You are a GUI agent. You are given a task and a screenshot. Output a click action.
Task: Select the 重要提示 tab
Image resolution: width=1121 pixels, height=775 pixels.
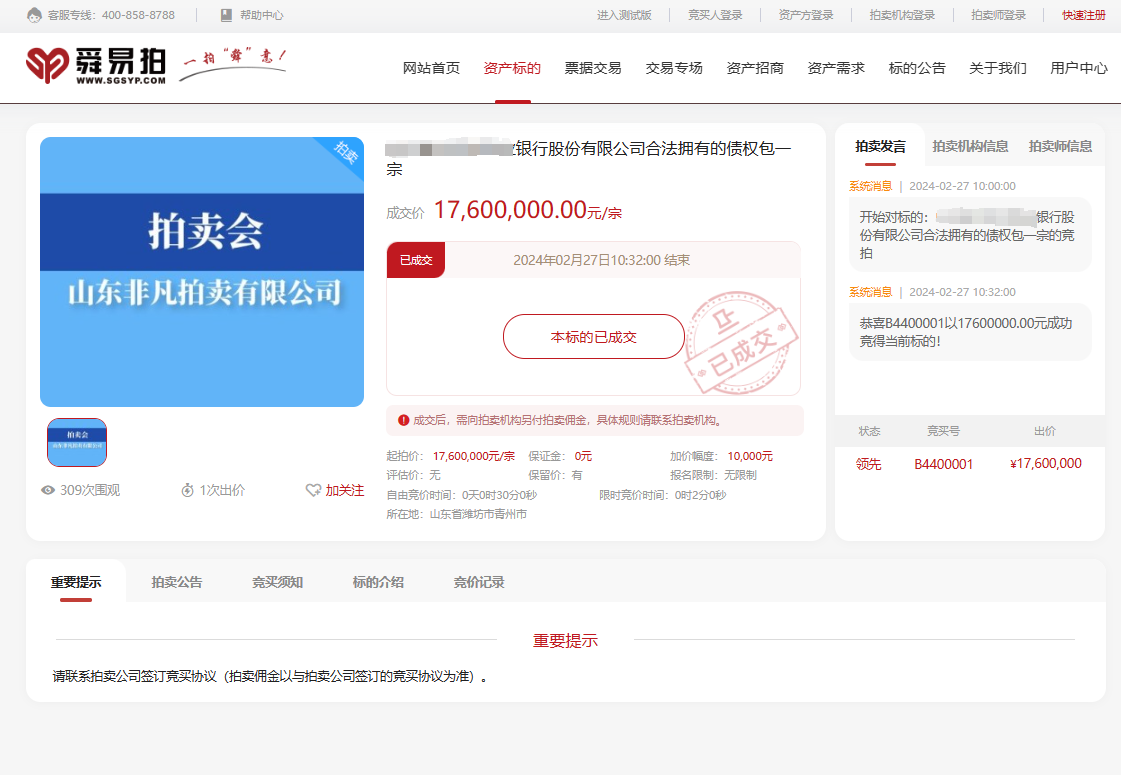[76, 583]
